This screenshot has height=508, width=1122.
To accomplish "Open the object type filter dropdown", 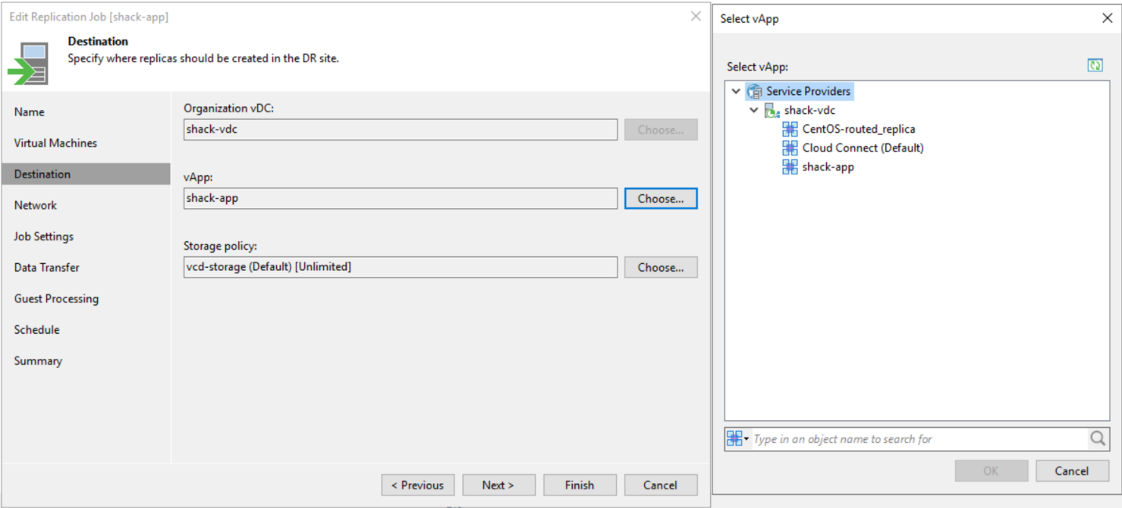I will pos(737,439).
